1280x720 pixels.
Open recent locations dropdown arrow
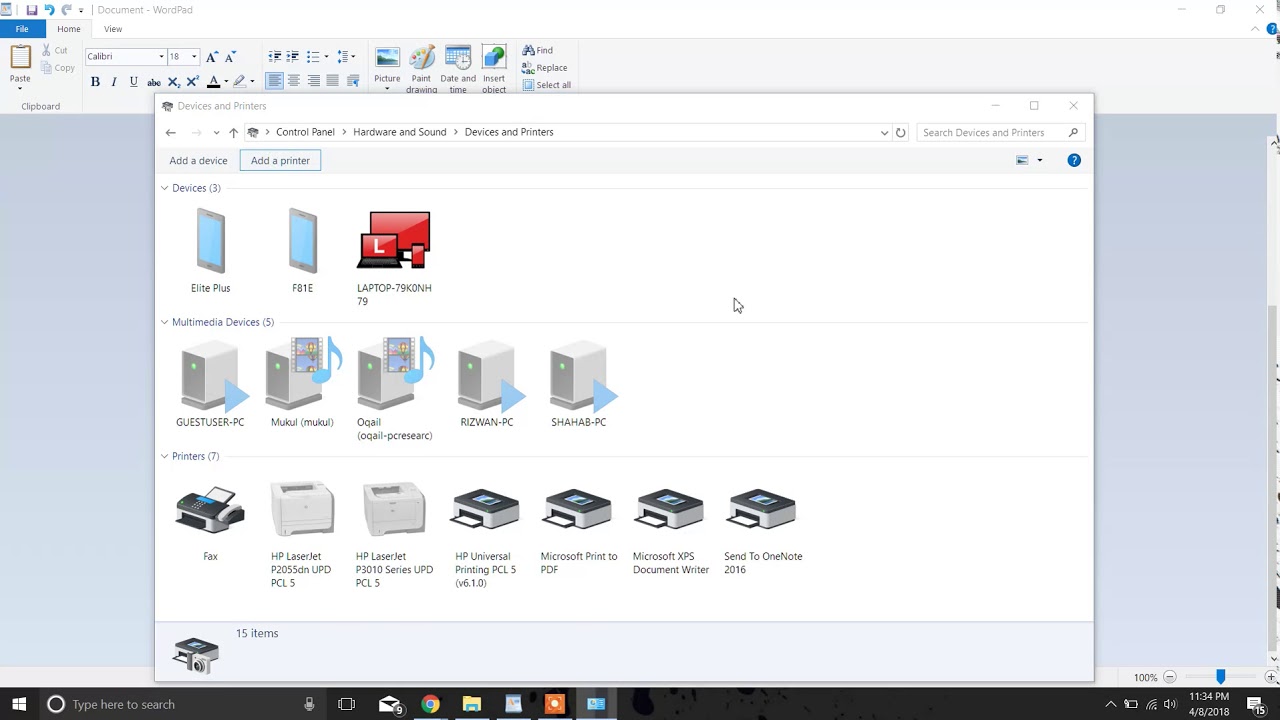pos(216,132)
